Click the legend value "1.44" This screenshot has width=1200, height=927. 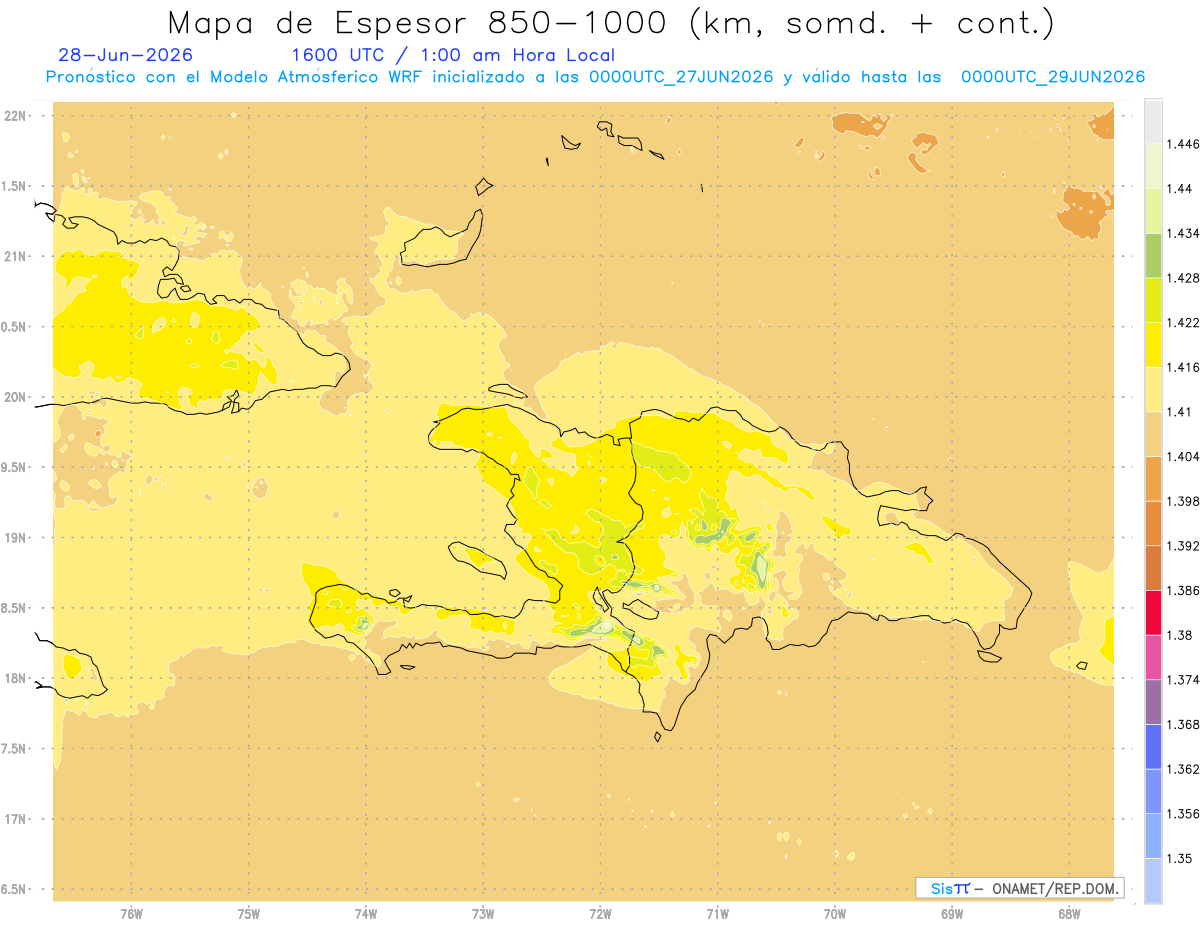(1179, 188)
